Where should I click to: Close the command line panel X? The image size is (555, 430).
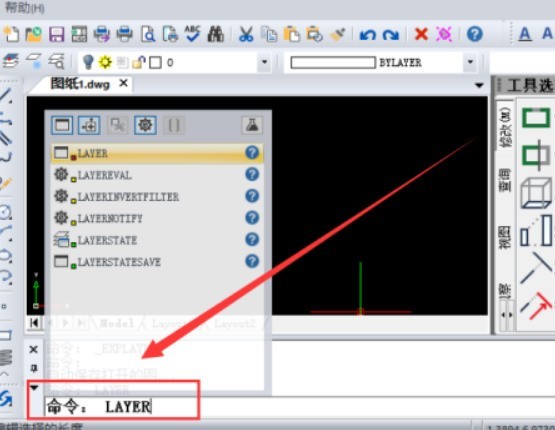[x=34, y=350]
